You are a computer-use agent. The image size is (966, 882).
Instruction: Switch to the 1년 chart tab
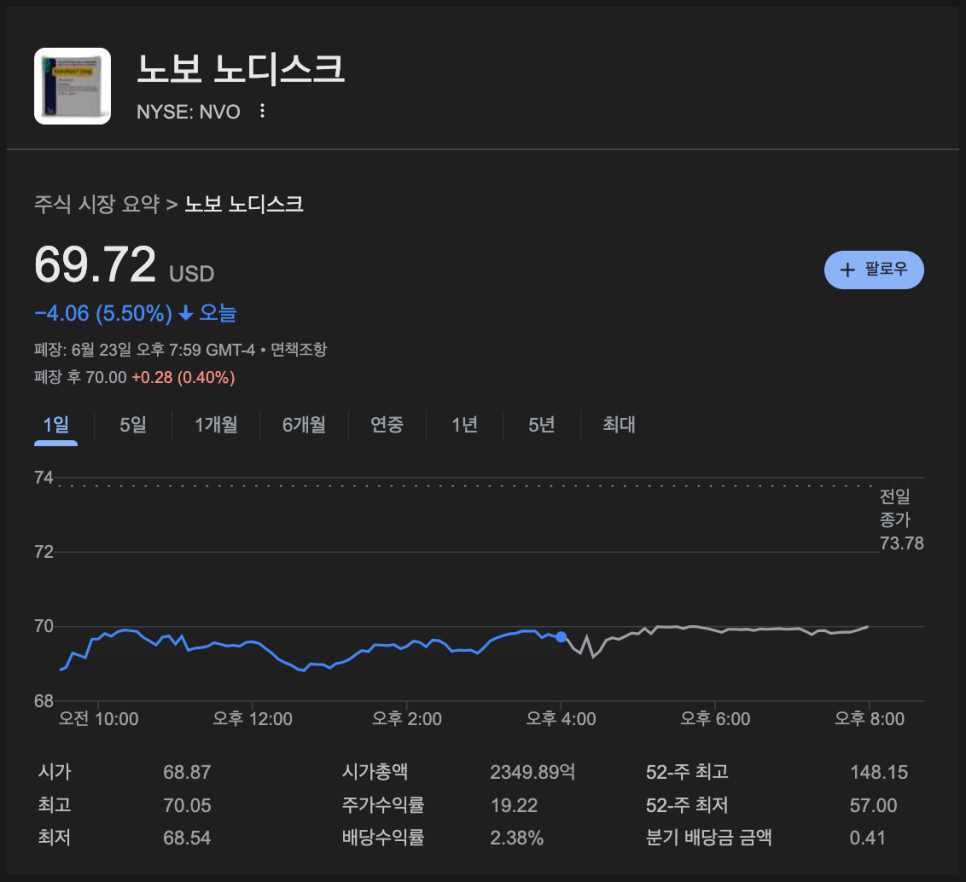[465, 425]
